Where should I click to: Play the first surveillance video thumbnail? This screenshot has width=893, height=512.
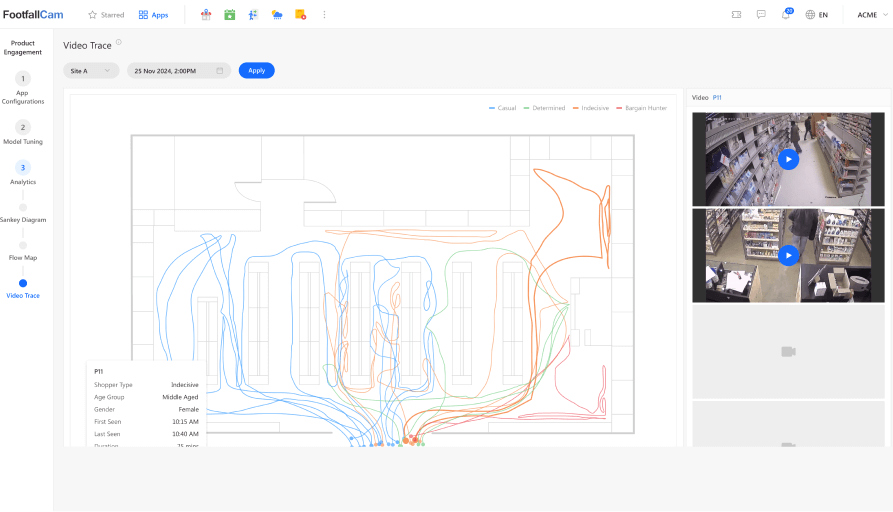click(788, 159)
